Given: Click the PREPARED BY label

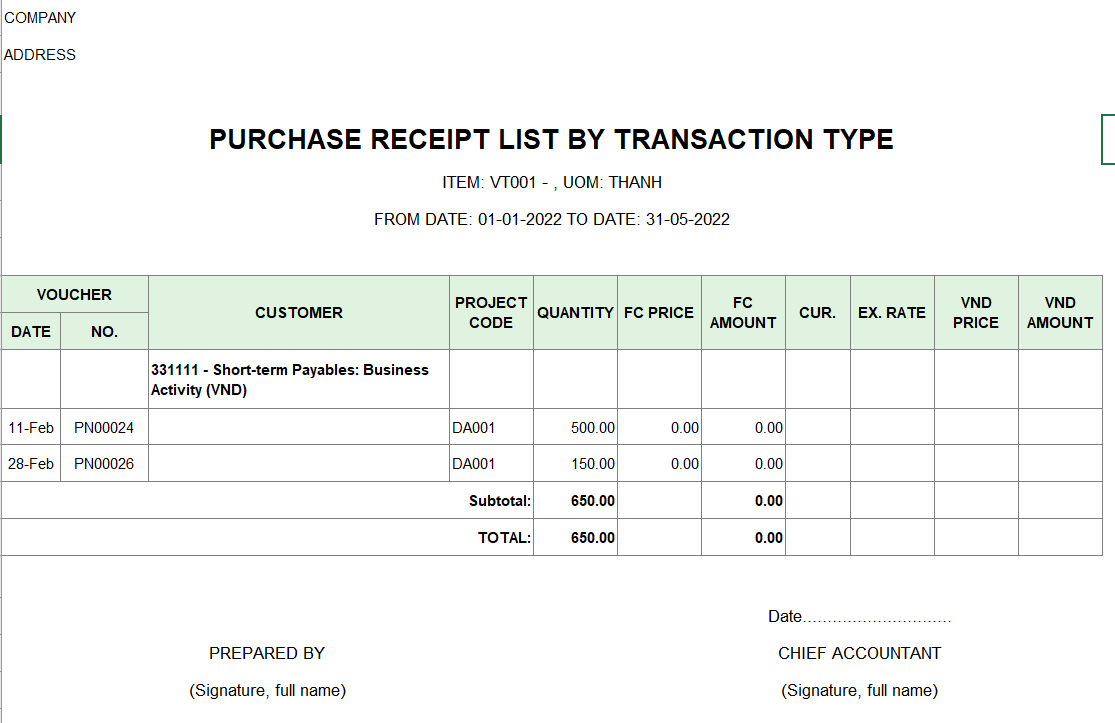Looking at the screenshot, I should click(x=267, y=653).
